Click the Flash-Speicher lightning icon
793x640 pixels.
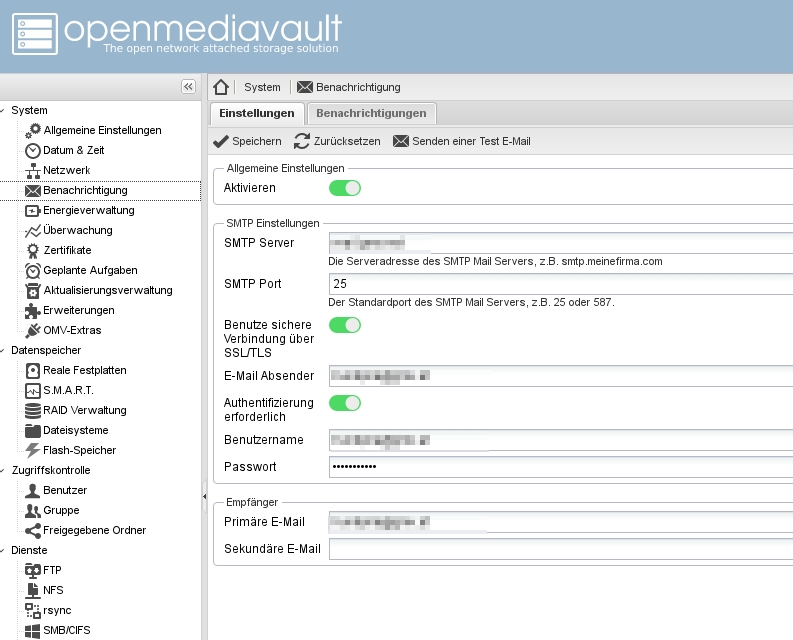(33, 450)
